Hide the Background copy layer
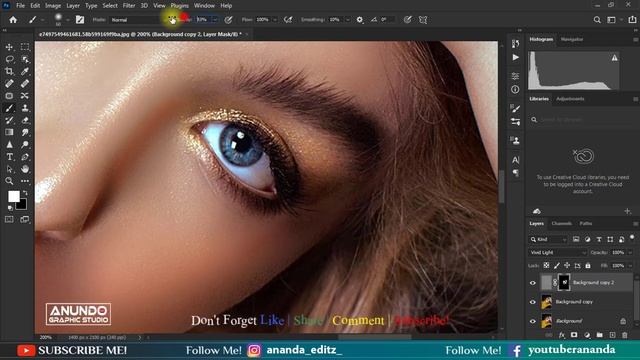Image resolution: width=640 pixels, height=360 pixels. click(533, 302)
